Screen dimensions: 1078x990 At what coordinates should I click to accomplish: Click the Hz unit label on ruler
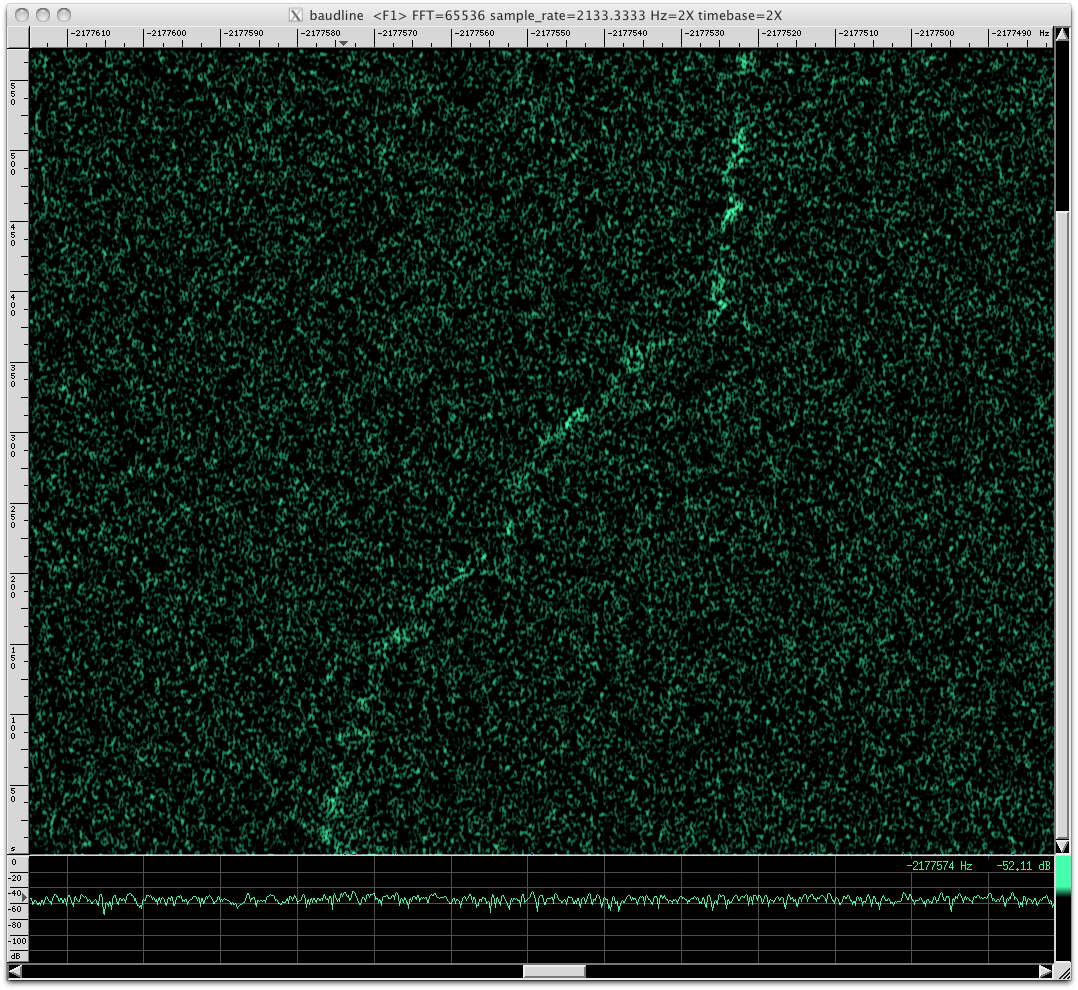(x=1044, y=33)
